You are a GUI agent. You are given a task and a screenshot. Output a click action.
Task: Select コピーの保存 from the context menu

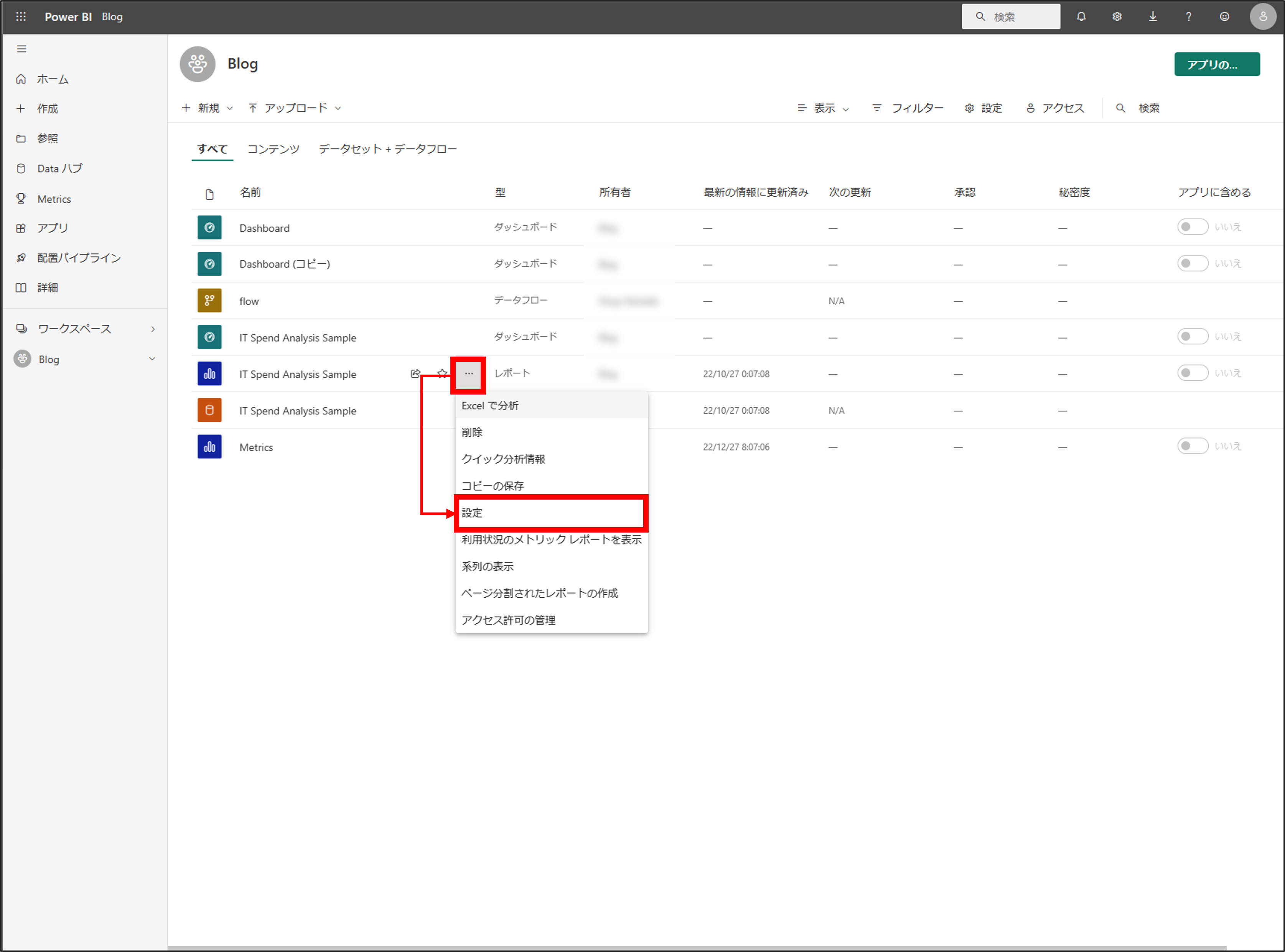pos(492,485)
